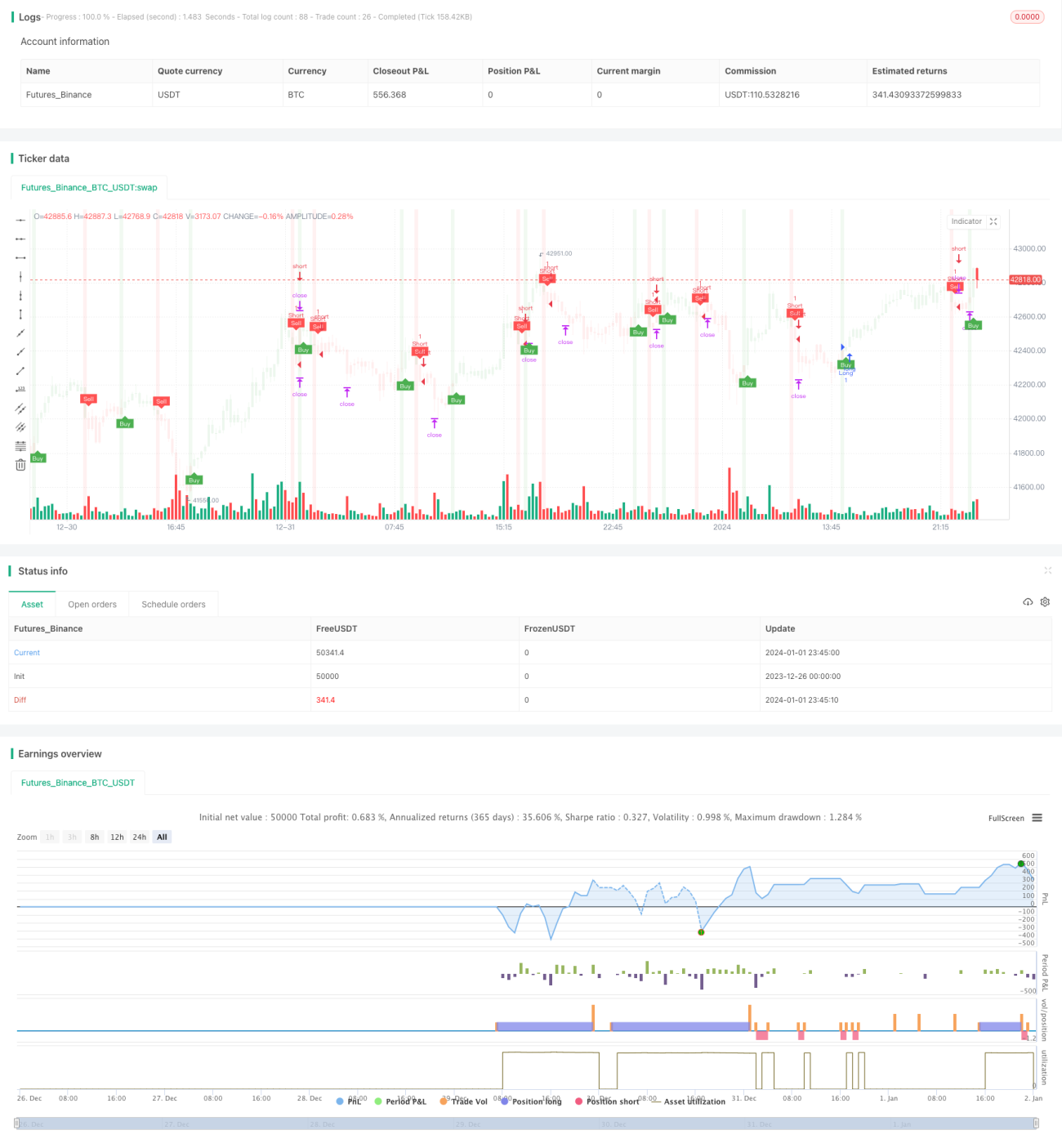Switch to the Schedule orders tab

pyautogui.click(x=173, y=605)
